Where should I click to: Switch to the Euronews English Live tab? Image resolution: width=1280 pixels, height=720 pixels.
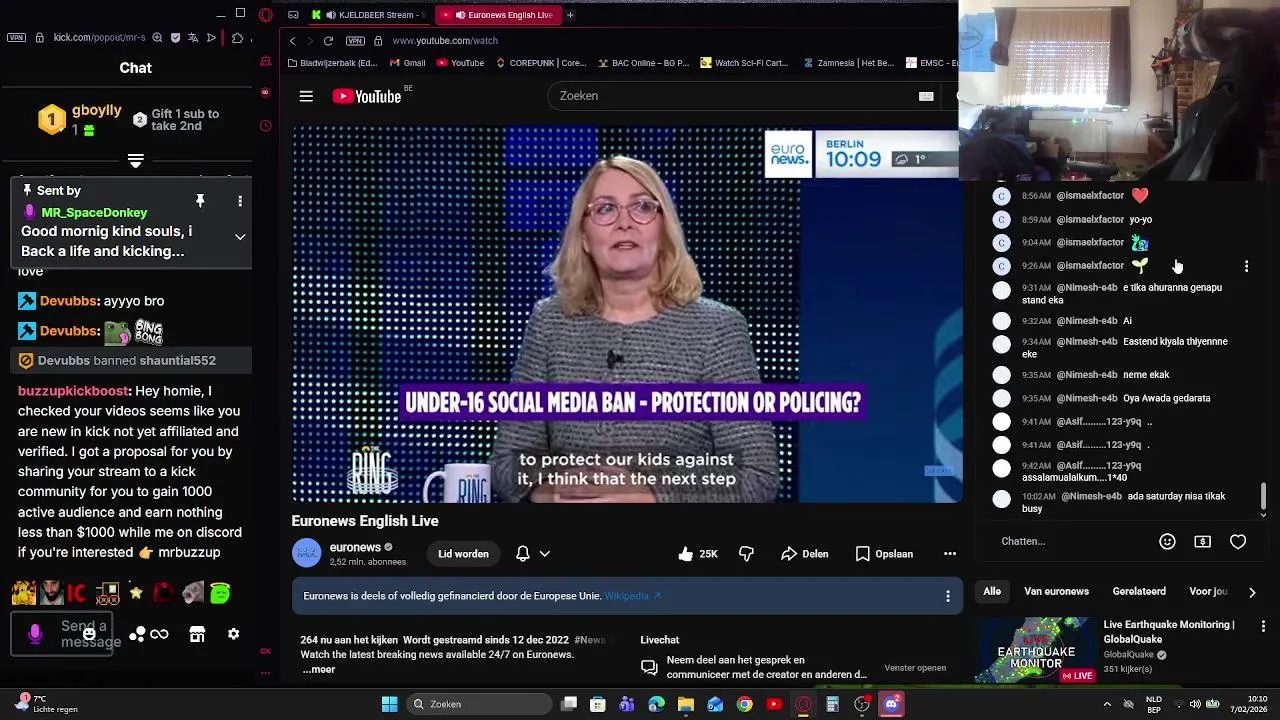tap(497, 15)
